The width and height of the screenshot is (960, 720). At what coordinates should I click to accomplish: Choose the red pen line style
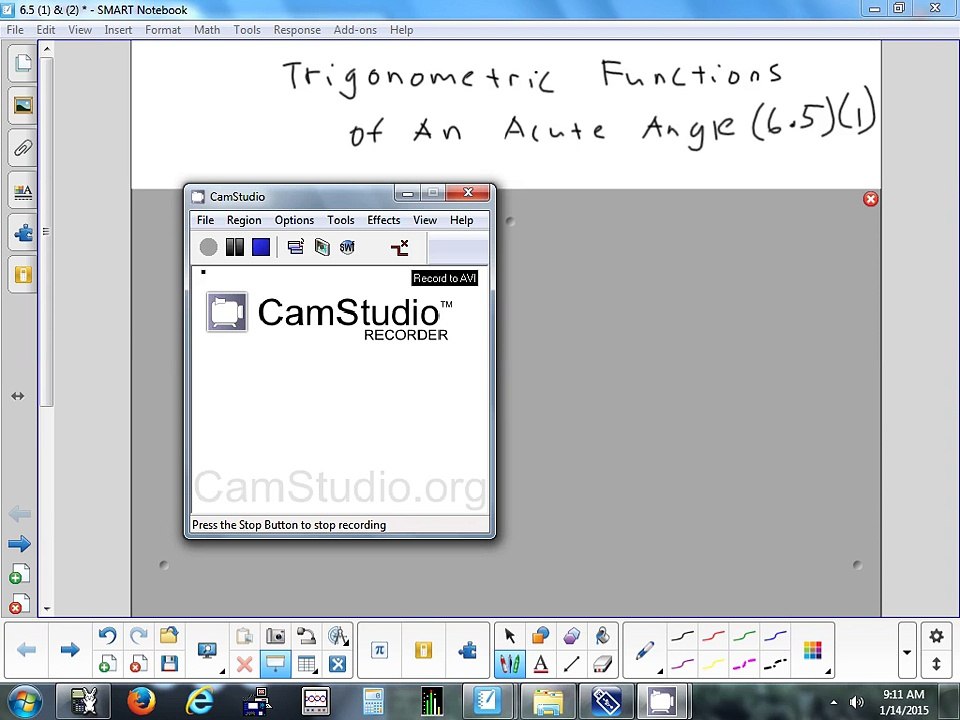pyautogui.click(x=713, y=637)
